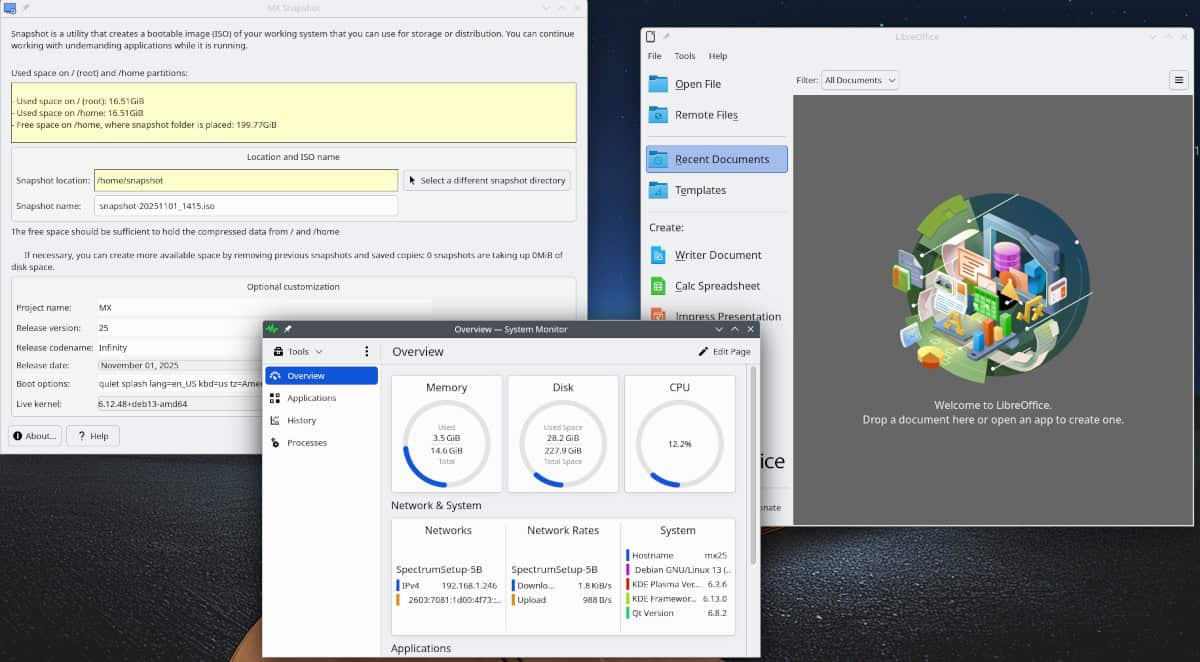Click the CPU usage gauge card
The width and height of the screenshot is (1200, 662).
click(x=680, y=434)
